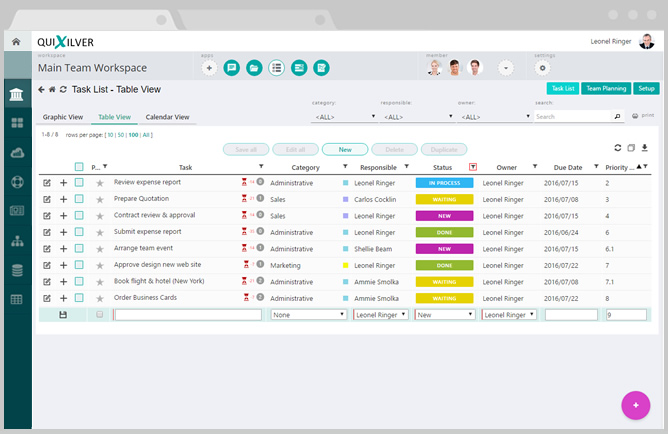The height and width of the screenshot is (434, 668).
Task: Open the Status column filter
Action: tap(473, 167)
